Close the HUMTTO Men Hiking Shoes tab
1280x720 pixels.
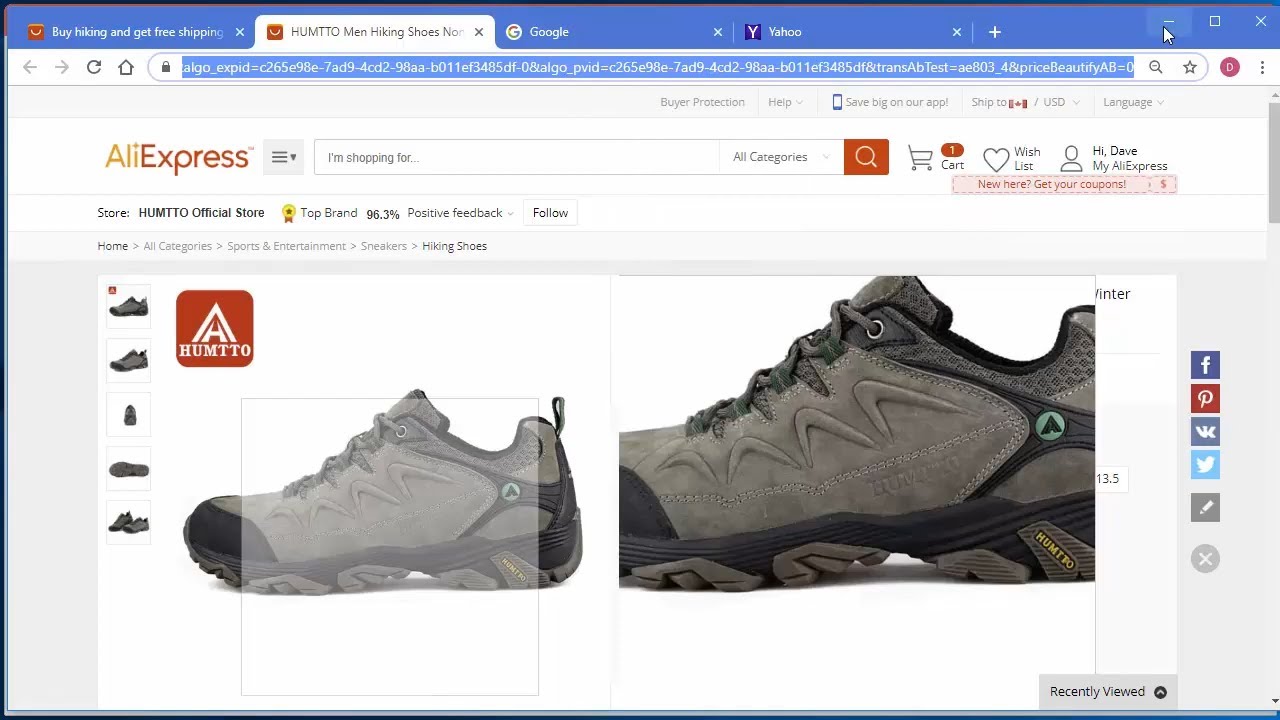(479, 32)
